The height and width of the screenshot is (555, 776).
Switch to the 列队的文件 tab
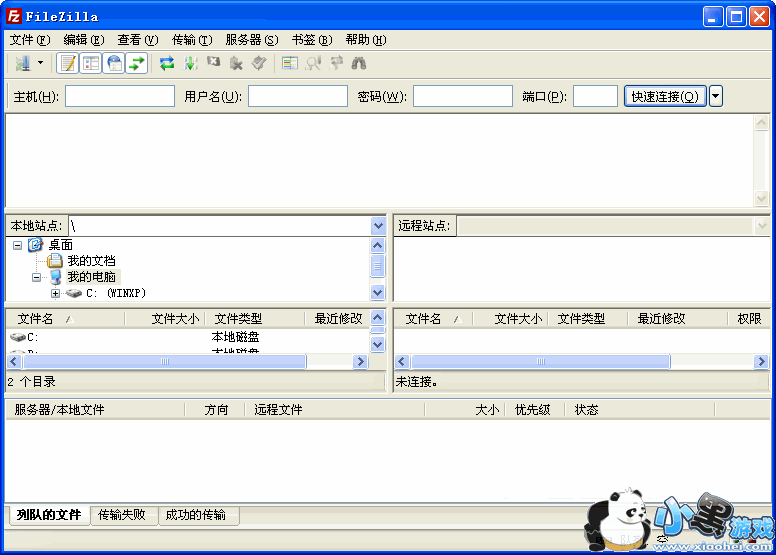(x=48, y=515)
